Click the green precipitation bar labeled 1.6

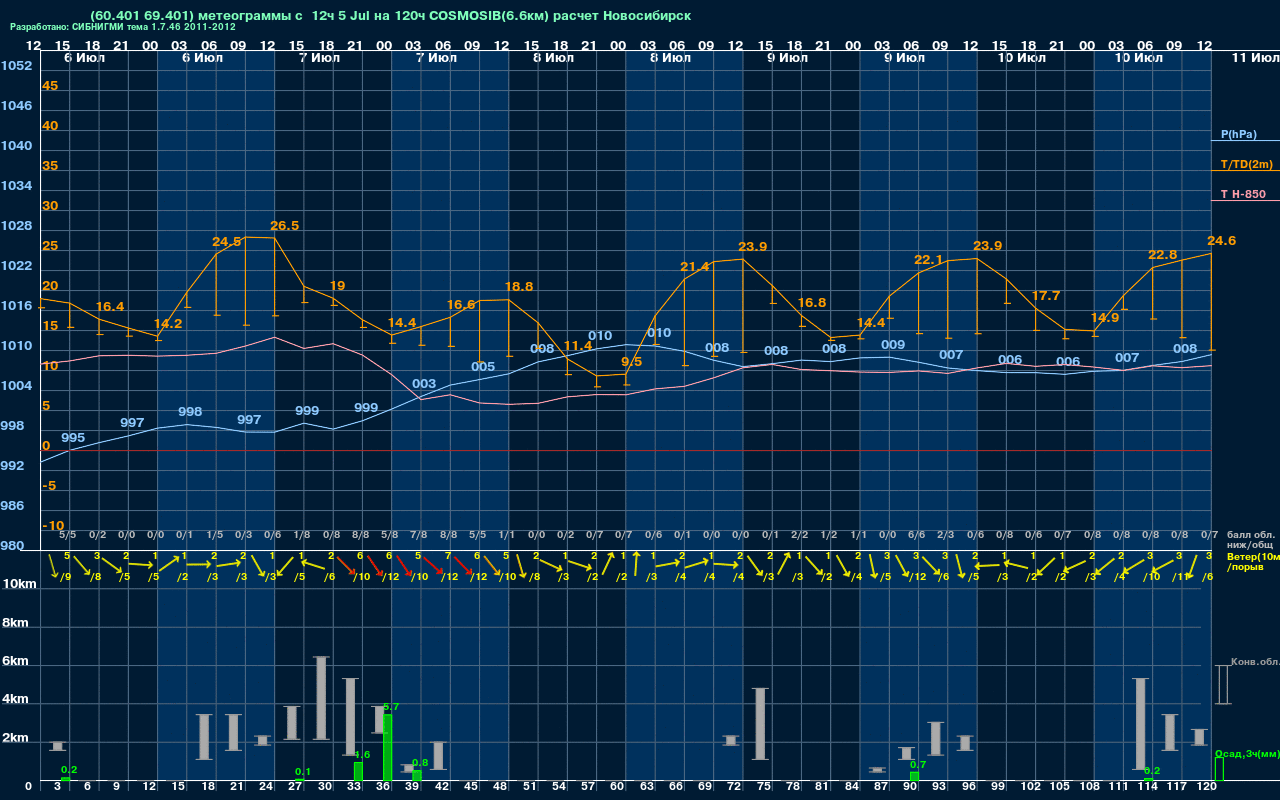tap(358, 772)
